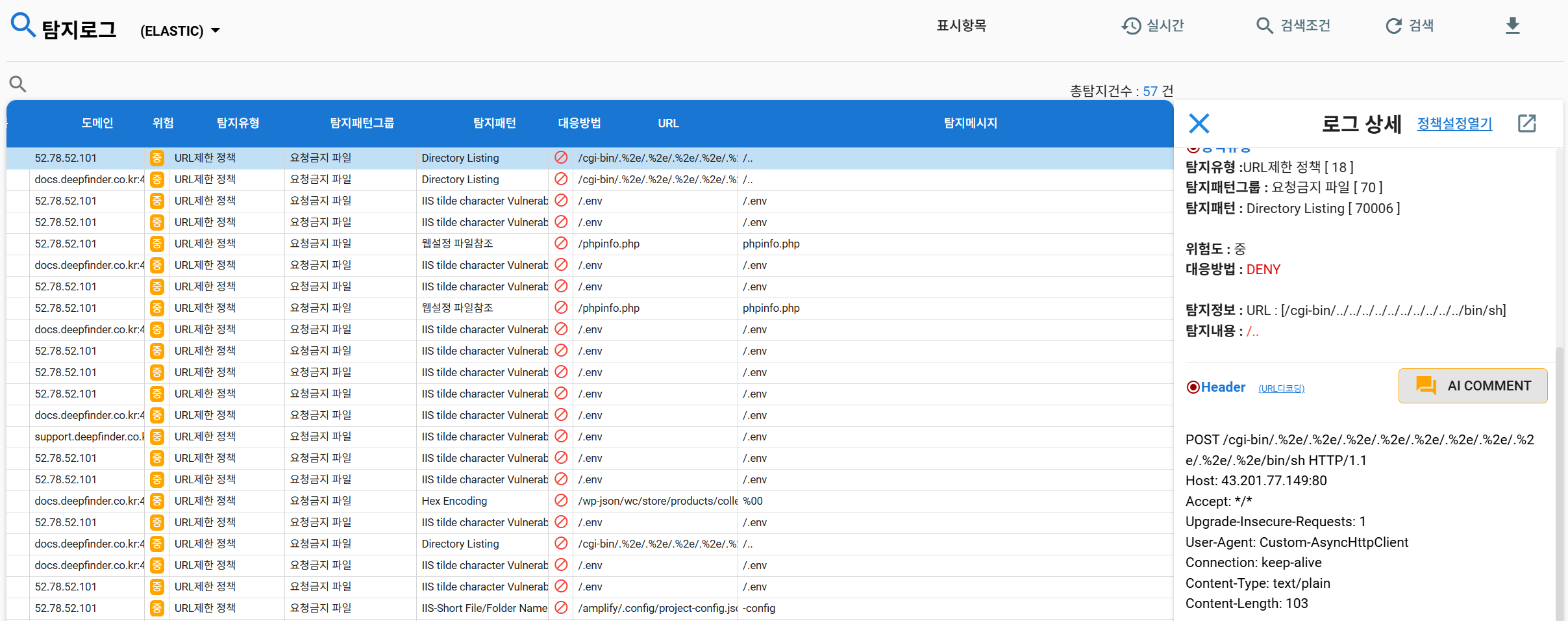Select the IIS-Short File/Folder Name pattern cell
Viewport: 1568px width, 621px height.
(x=482, y=608)
